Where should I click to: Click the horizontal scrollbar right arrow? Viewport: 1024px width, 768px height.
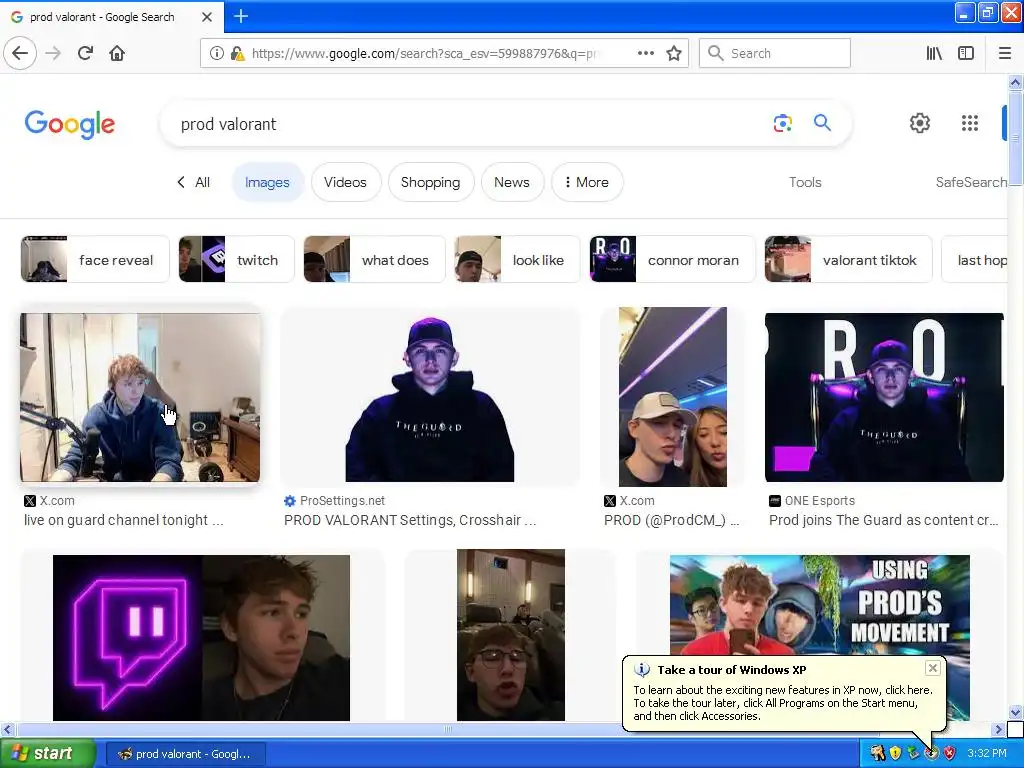click(998, 729)
